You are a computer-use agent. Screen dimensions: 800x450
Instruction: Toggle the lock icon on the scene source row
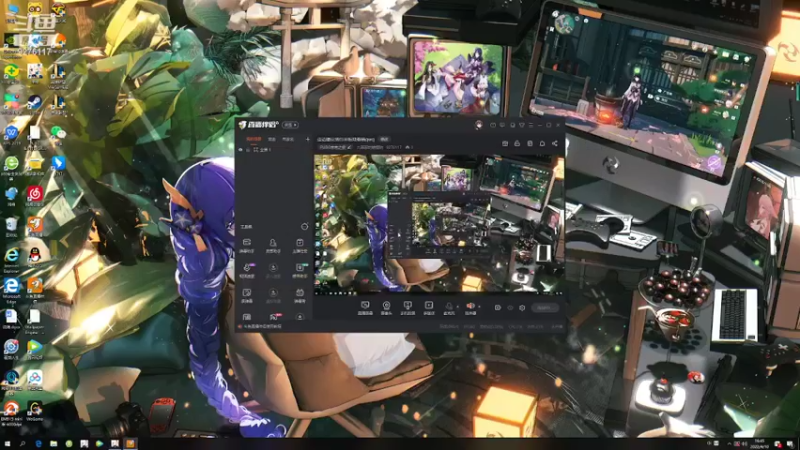click(248, 150)
